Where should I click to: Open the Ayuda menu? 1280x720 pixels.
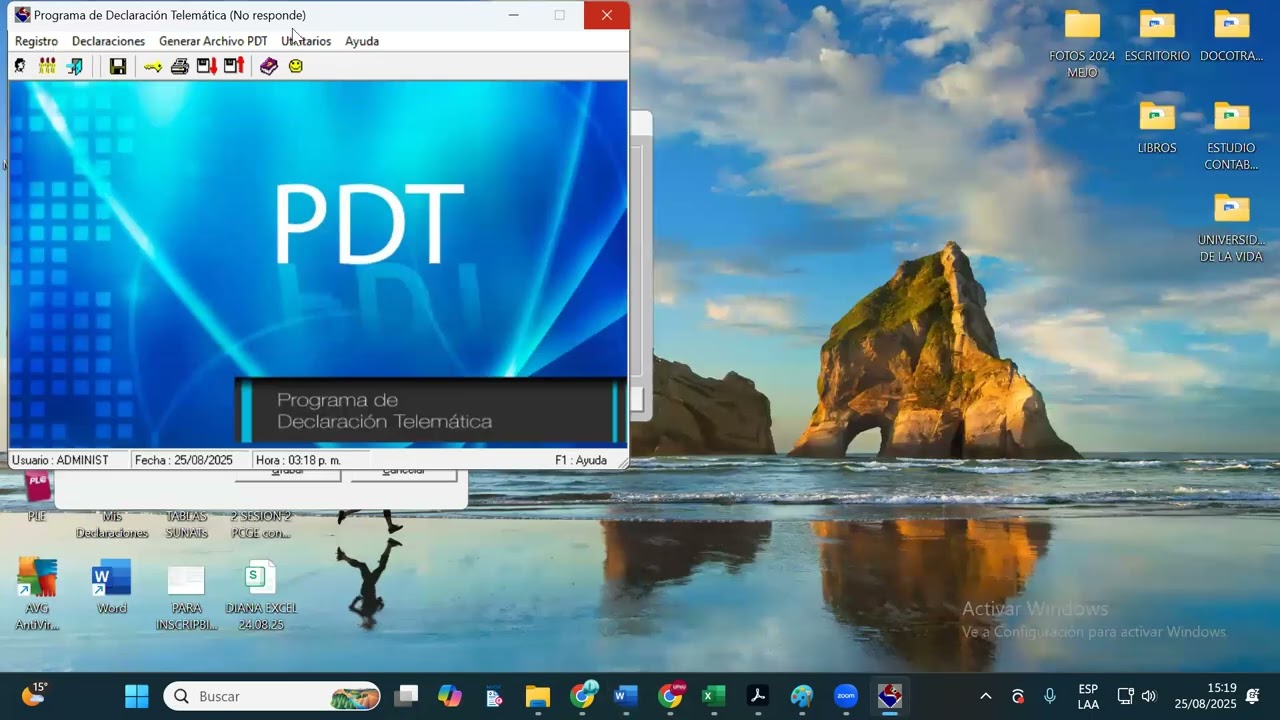tap(362, 41)
